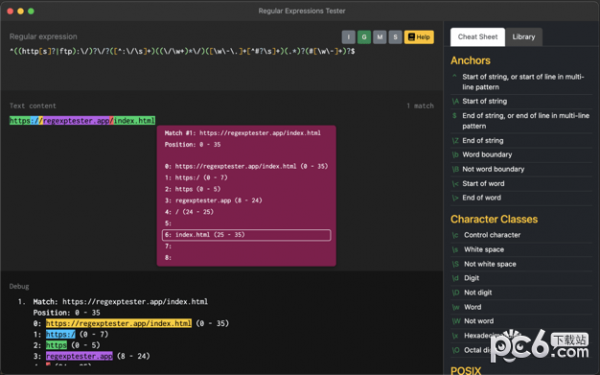600x375 pixels.
Task: Toggle the global G flag
Action: tap(364, 37)
